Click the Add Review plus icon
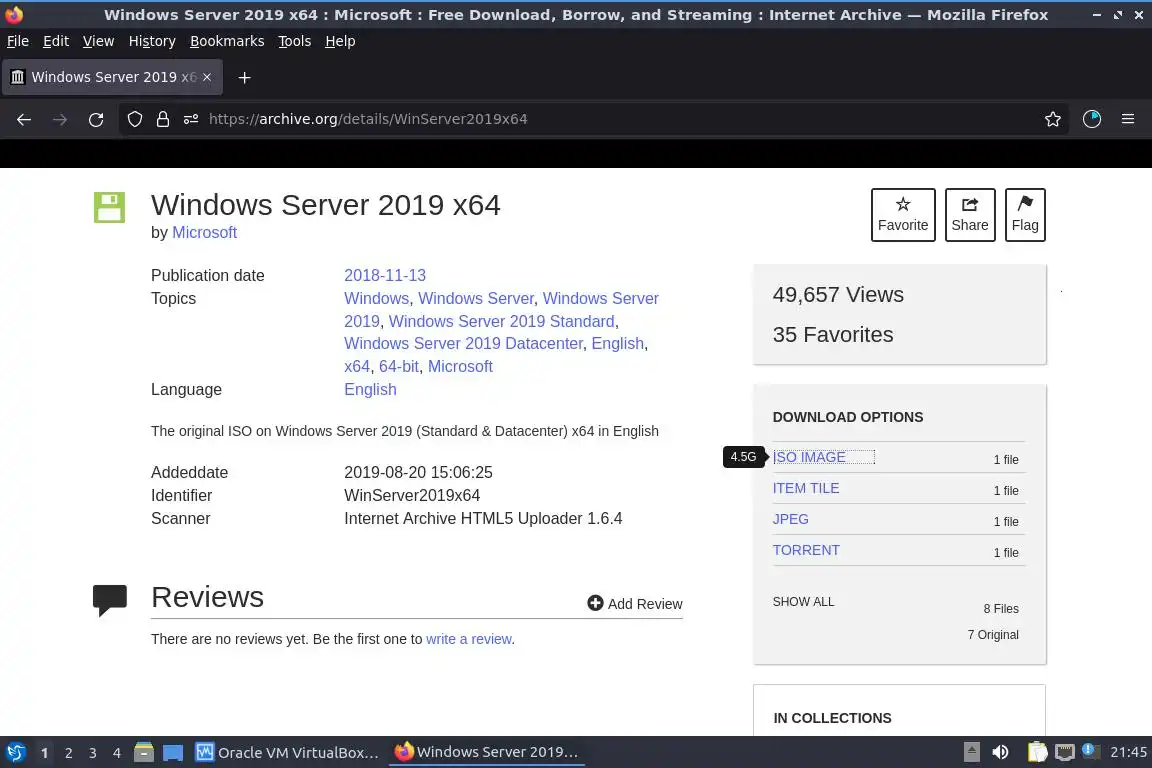 pos(595,603)
